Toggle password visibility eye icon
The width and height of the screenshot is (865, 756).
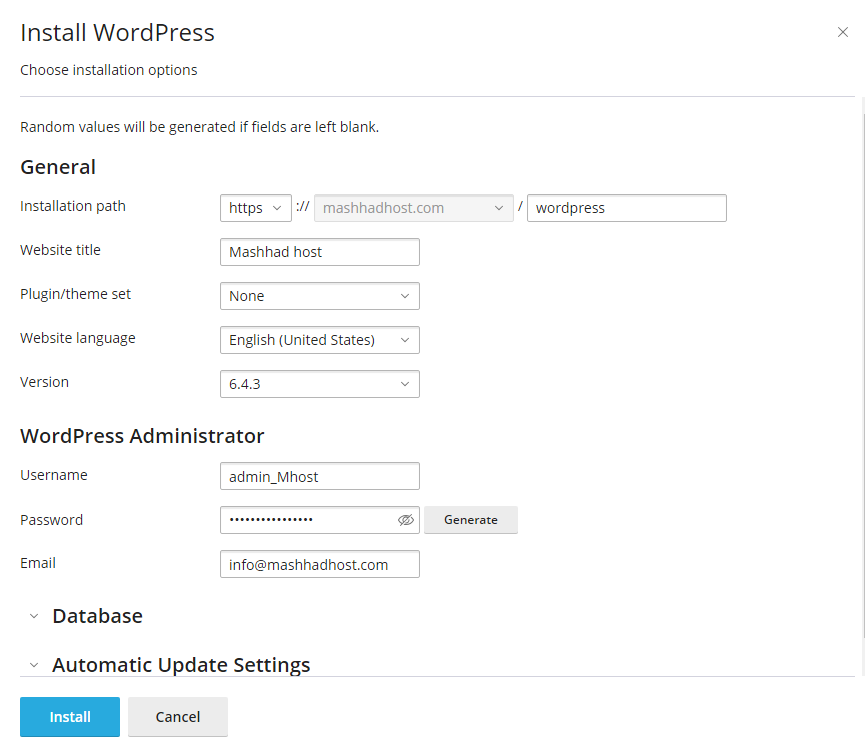(405, 520)
